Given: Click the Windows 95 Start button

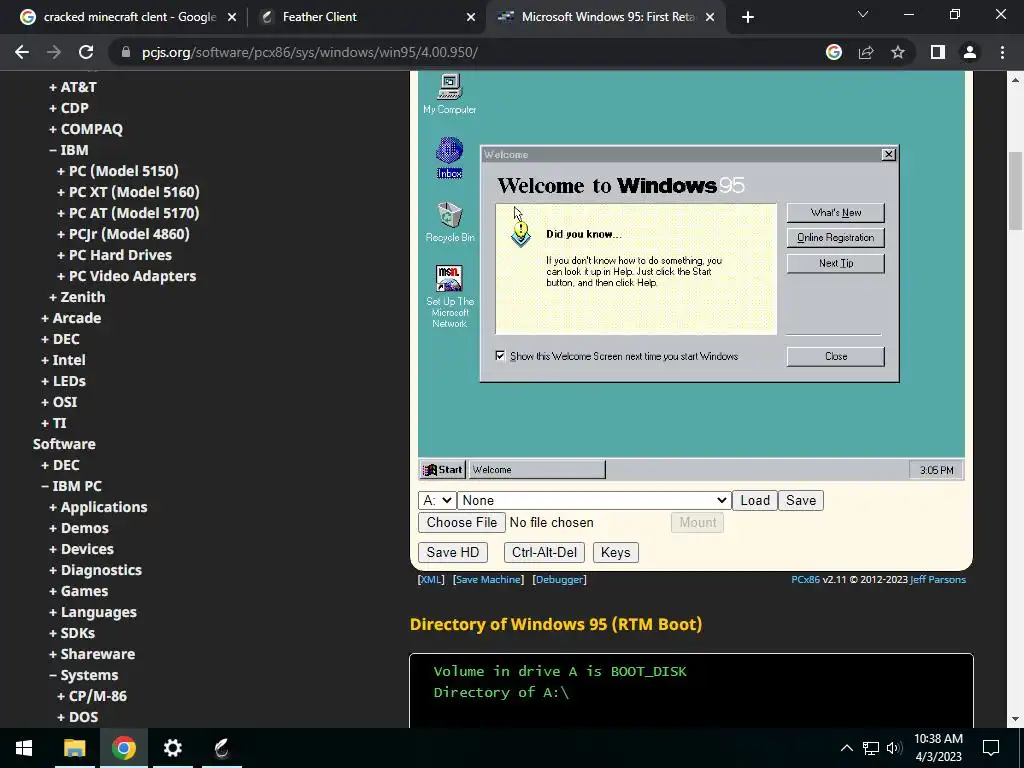Looking at the screenshot, I should 442,470.
